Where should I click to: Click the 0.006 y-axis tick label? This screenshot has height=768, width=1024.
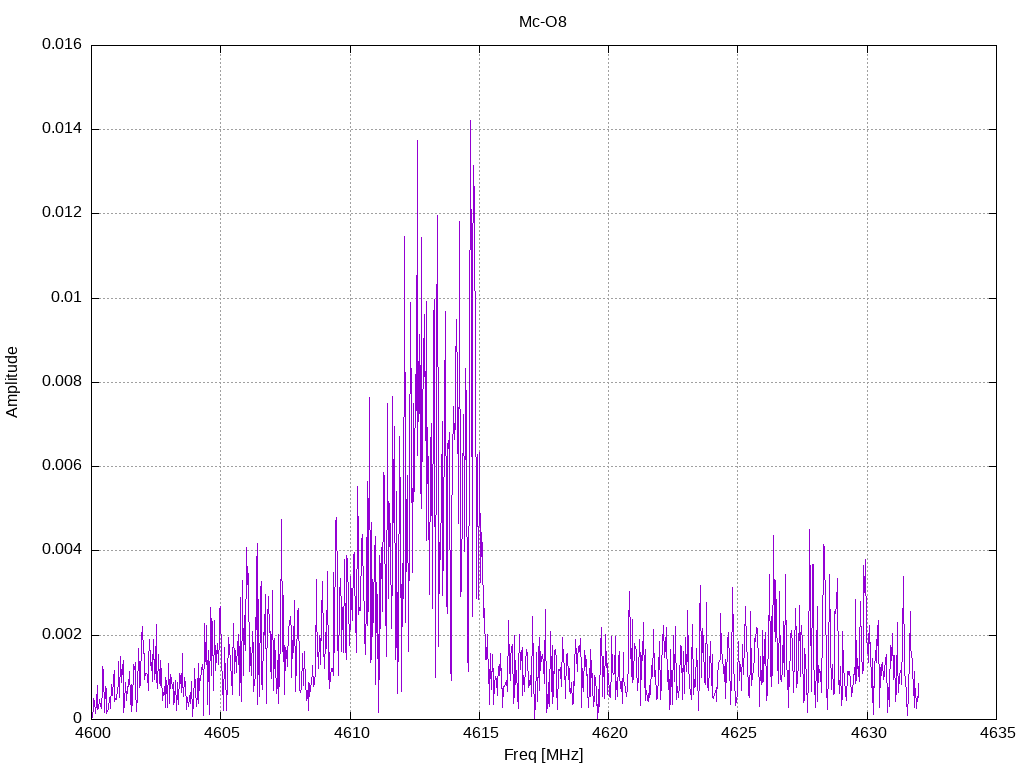point(62,466)
